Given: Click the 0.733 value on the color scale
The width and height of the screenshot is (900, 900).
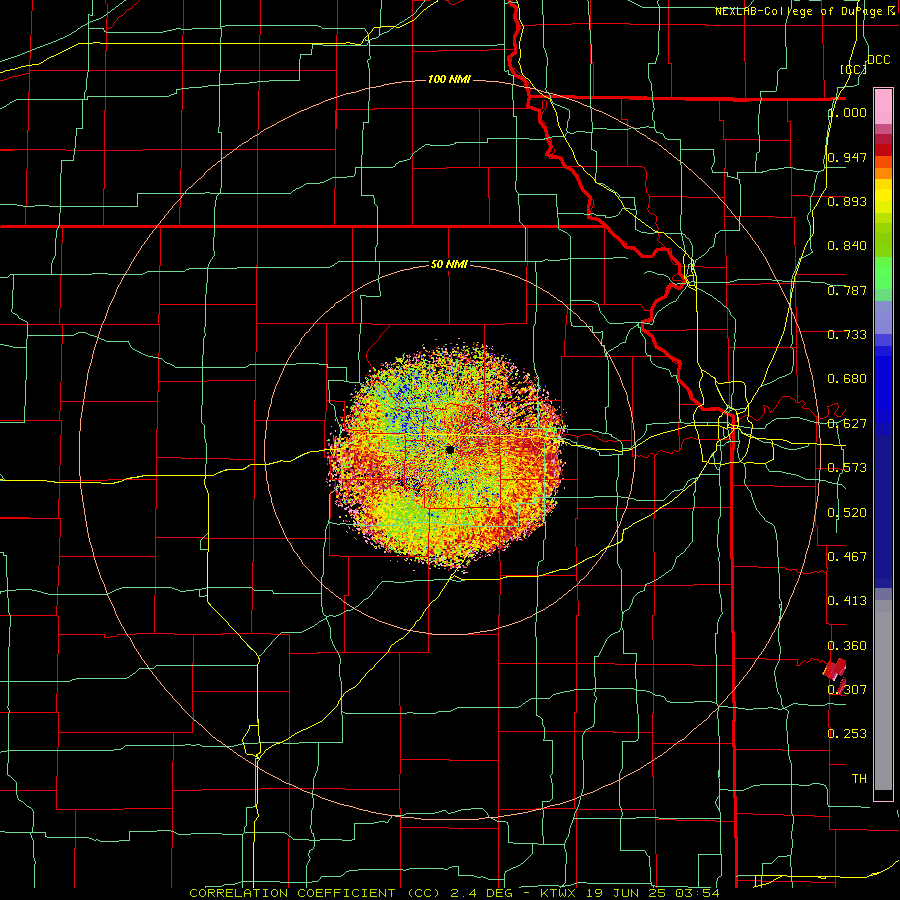Looking at the screenshot, I should [x=847, y=335].
